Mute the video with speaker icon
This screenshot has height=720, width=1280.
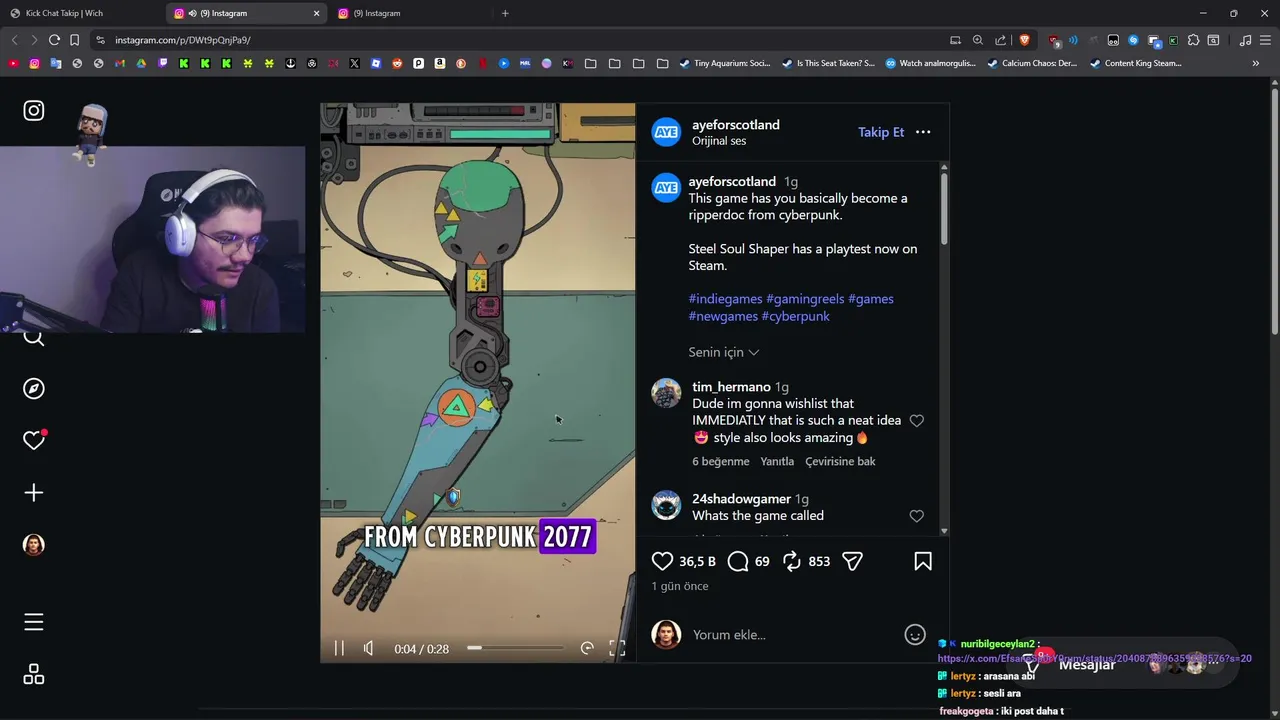(x=368, y=649)
